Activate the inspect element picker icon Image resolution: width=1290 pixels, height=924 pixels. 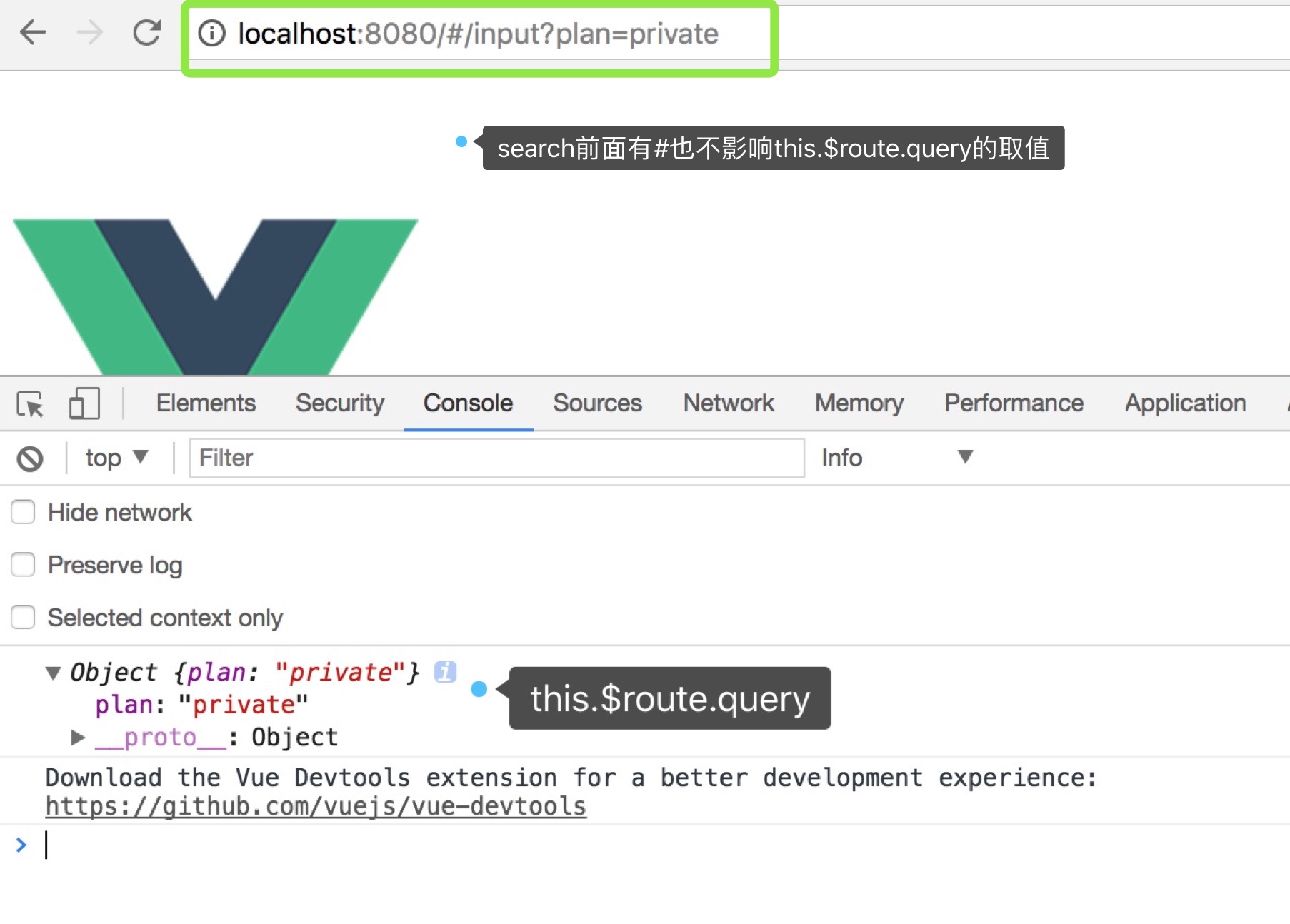(x=30, y=404)
